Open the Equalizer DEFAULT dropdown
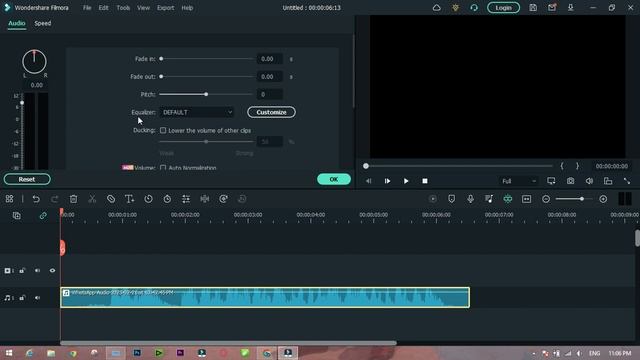640x360 pixels. point(197,112)
